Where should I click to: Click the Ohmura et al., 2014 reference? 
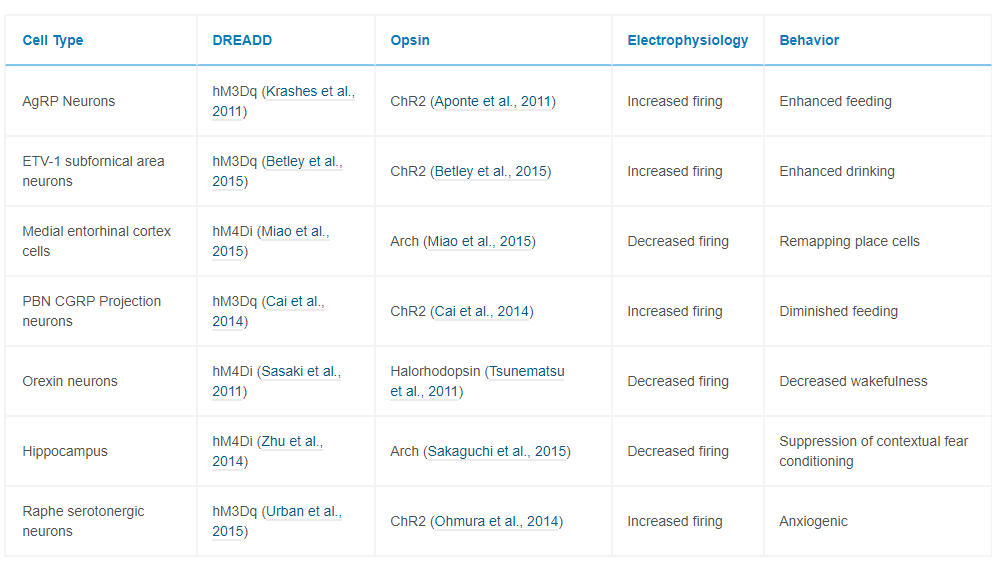click(496, 521)
